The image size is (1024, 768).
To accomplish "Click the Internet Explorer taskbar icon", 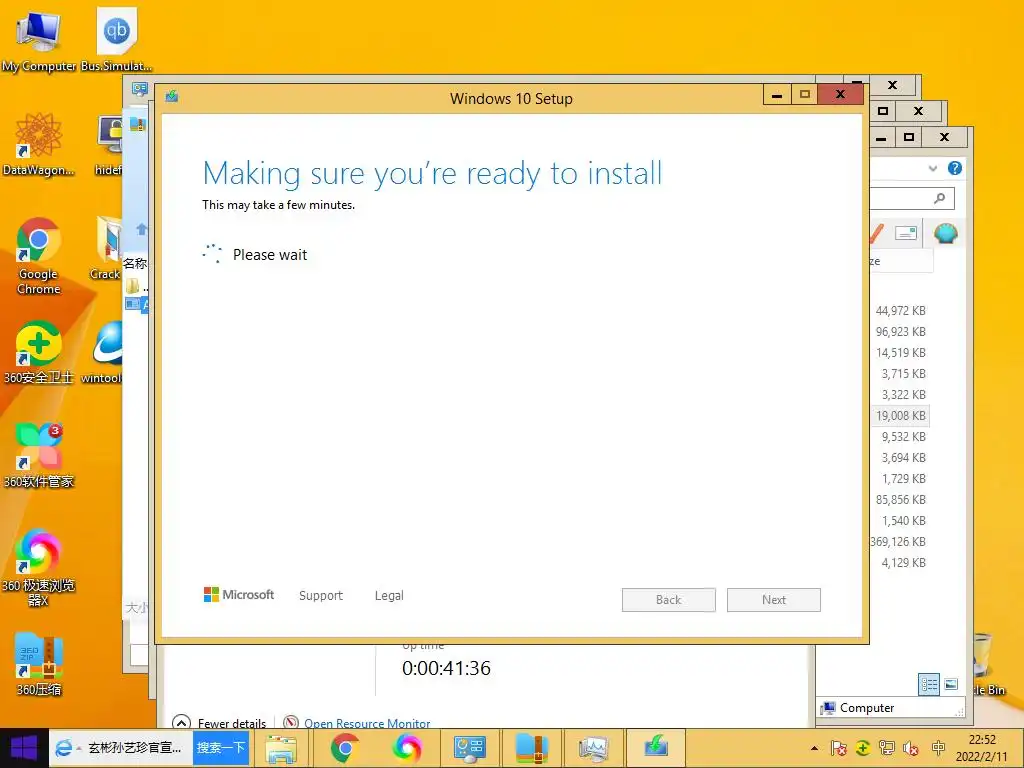I will 63,748.
